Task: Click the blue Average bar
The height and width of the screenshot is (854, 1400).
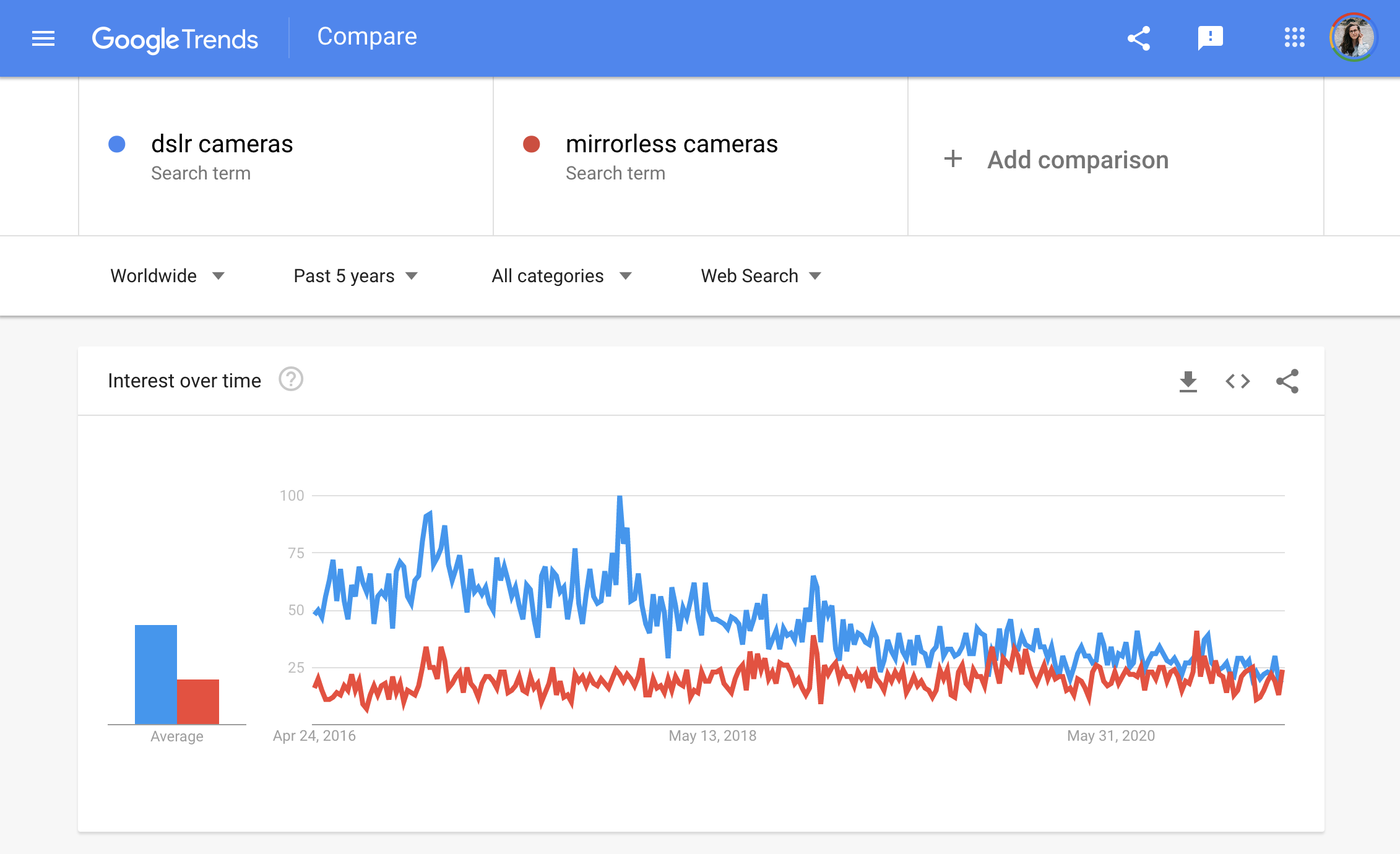Action: tap(155, 674)
